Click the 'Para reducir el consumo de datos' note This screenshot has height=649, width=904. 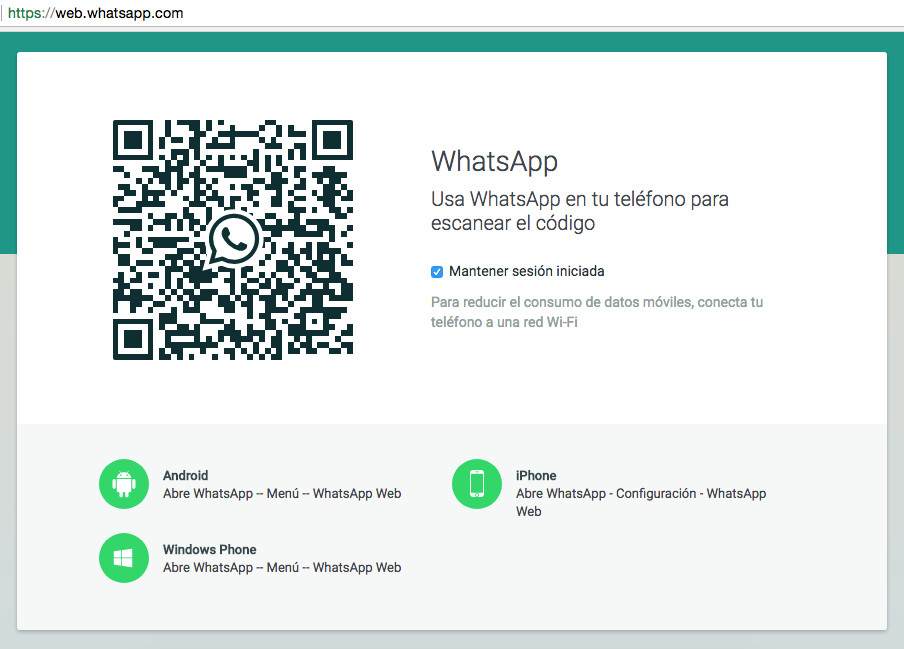point(597,312)
